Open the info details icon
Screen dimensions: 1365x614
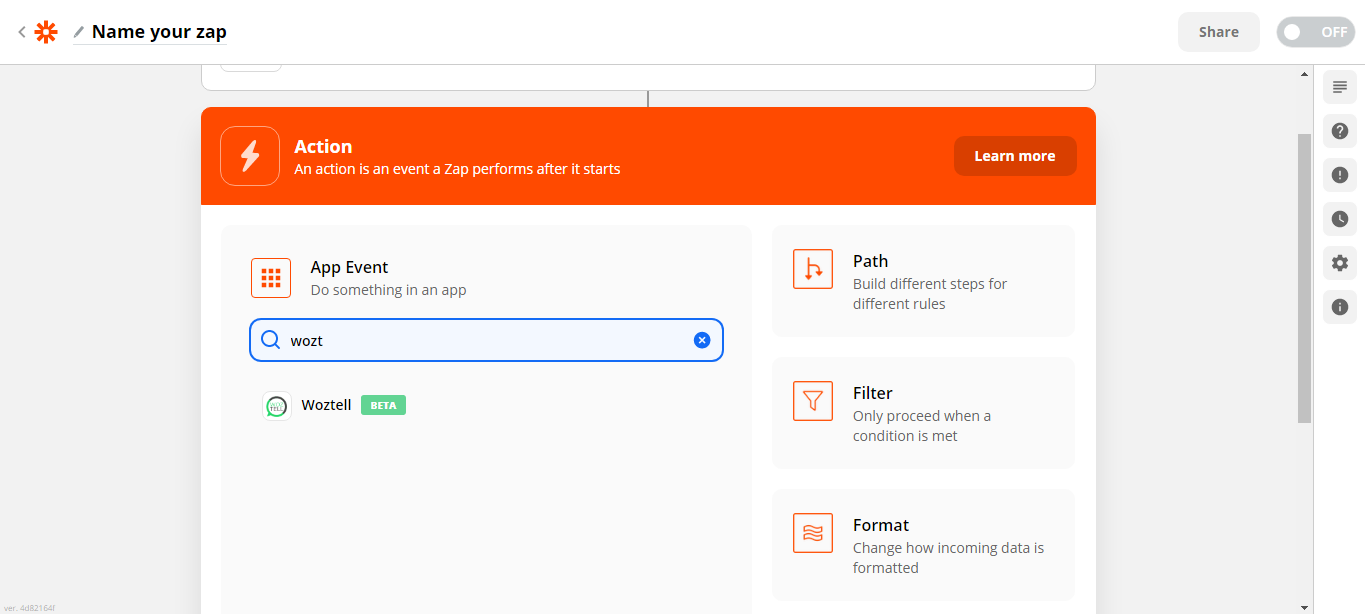(x=1340, y=307)
